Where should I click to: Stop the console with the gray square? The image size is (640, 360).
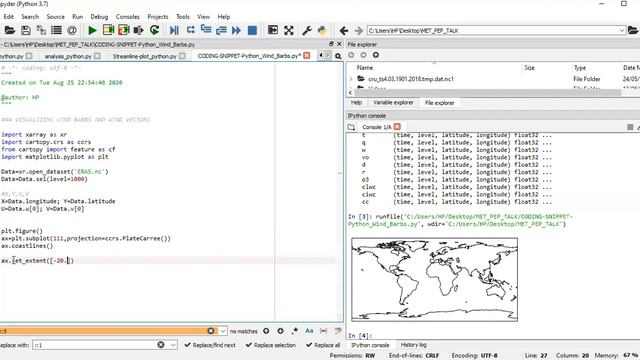click(x=630, y=127)
